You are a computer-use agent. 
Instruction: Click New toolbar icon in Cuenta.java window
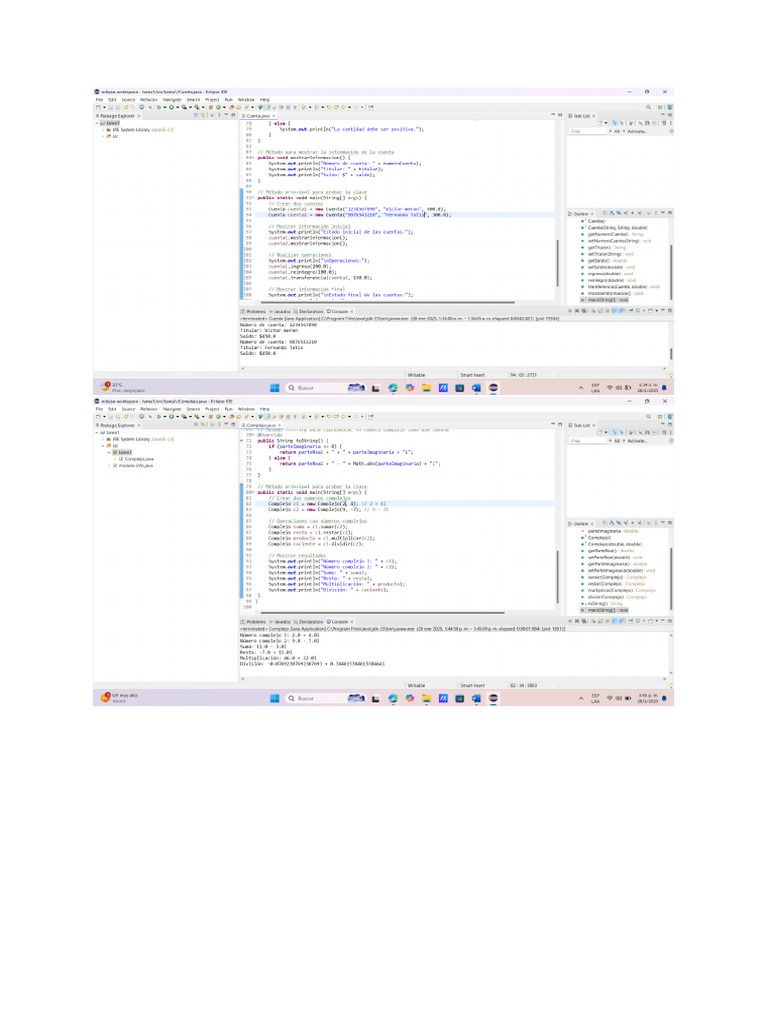[99, 107]
